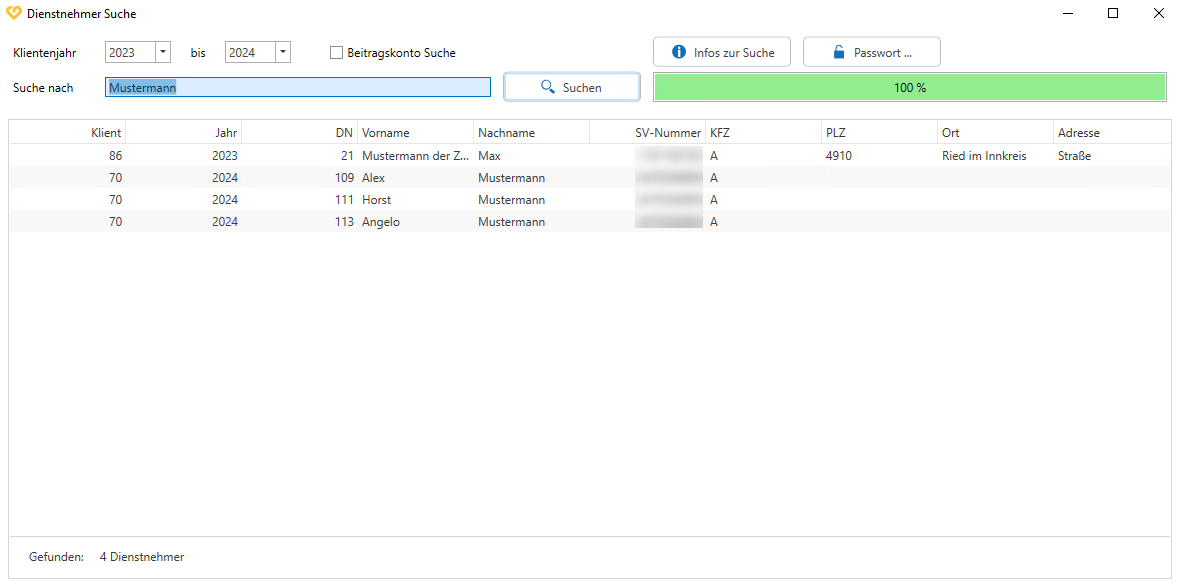Sort by the Nachname column header
This screenshot has width=1179, height=588.
pos(506,133)
